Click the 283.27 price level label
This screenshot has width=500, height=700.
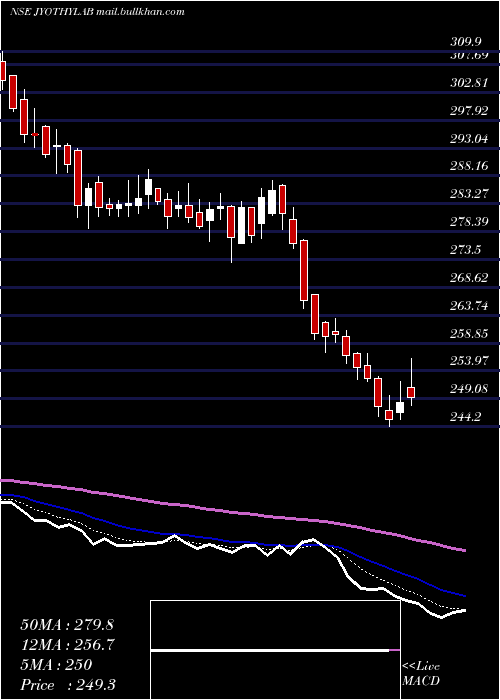469,194
